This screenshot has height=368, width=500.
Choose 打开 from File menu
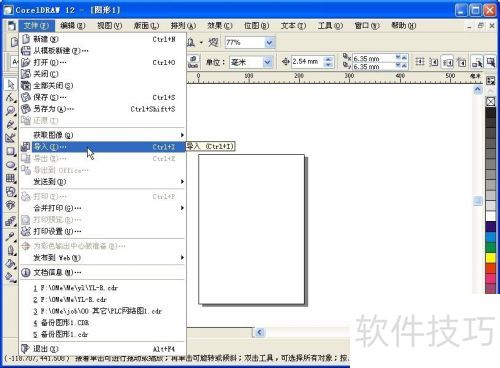(103, 62)
